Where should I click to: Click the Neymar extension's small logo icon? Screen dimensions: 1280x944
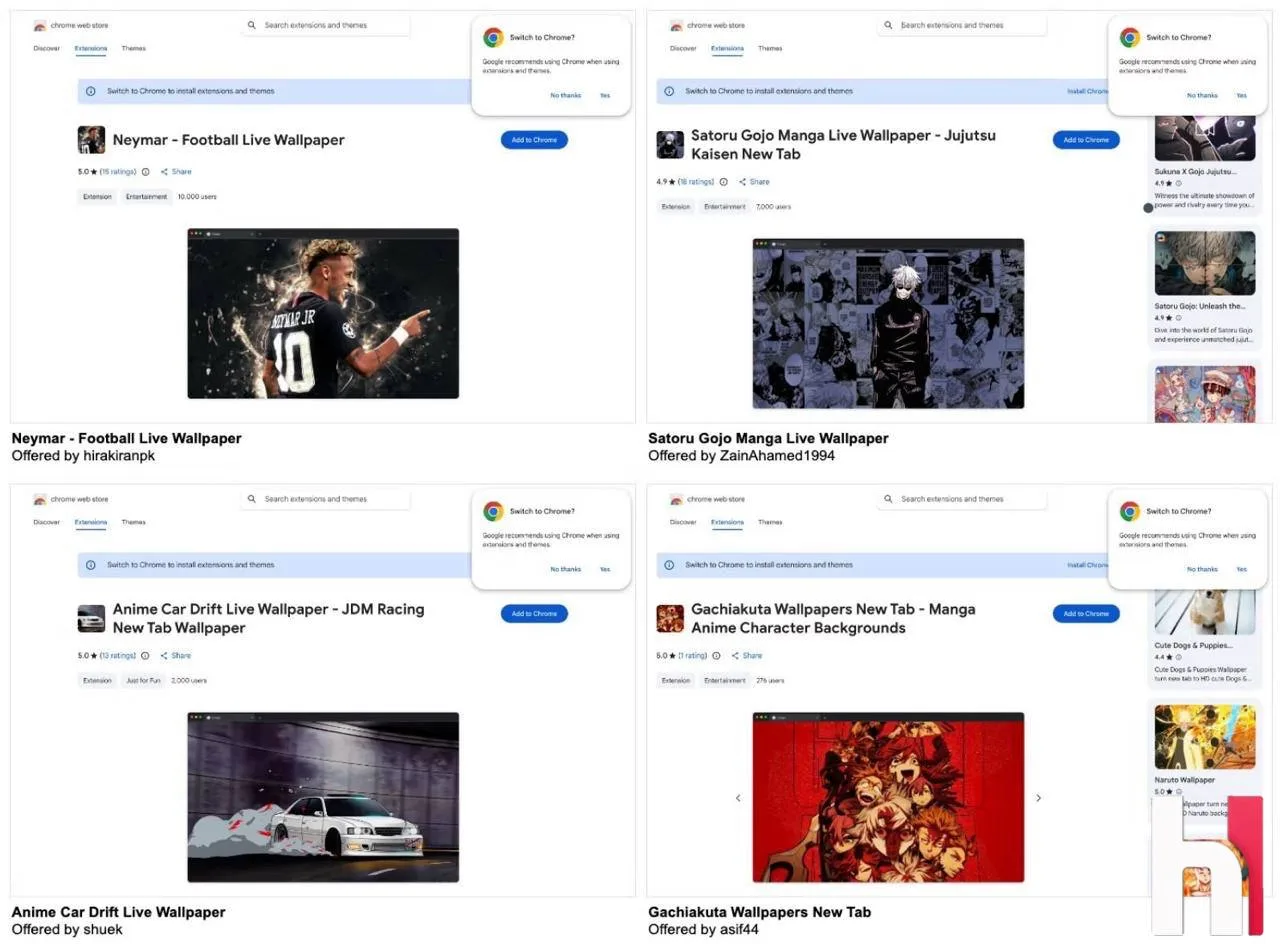[x=91, y=140]
